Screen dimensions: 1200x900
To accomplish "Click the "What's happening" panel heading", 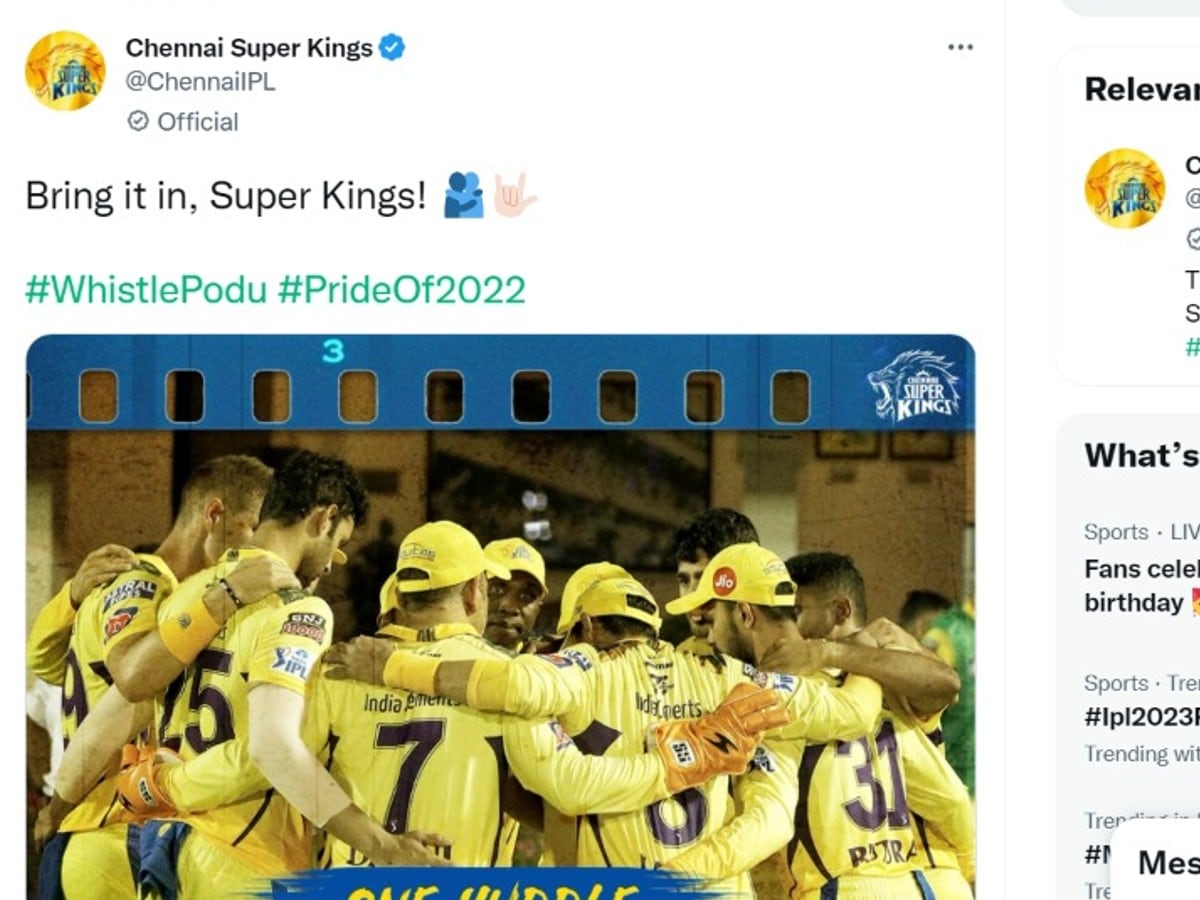I will 1142,456.
